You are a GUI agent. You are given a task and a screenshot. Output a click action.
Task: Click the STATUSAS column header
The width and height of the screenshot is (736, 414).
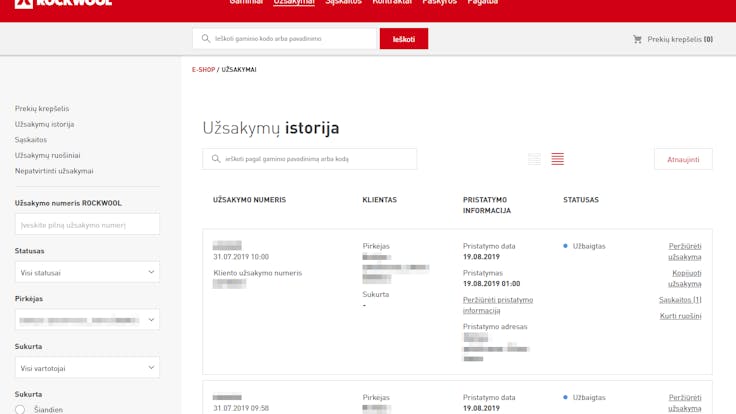pyautogui.click(x=581, y=200)
